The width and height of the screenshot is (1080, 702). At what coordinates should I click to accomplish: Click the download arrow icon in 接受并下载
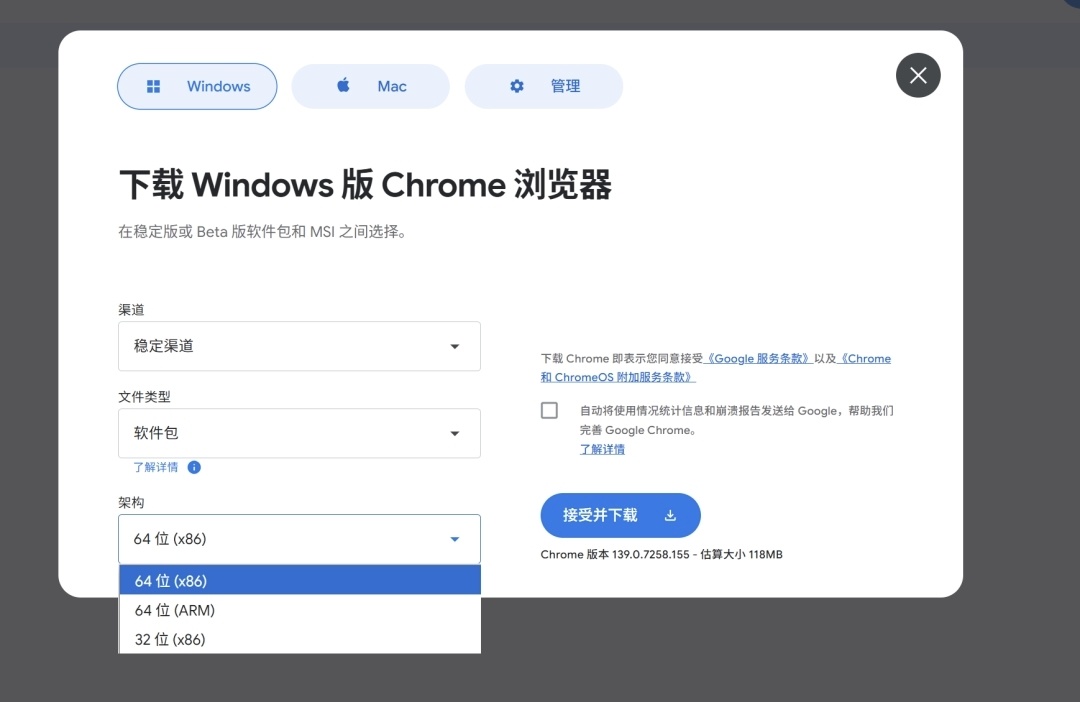pos(670,515)
